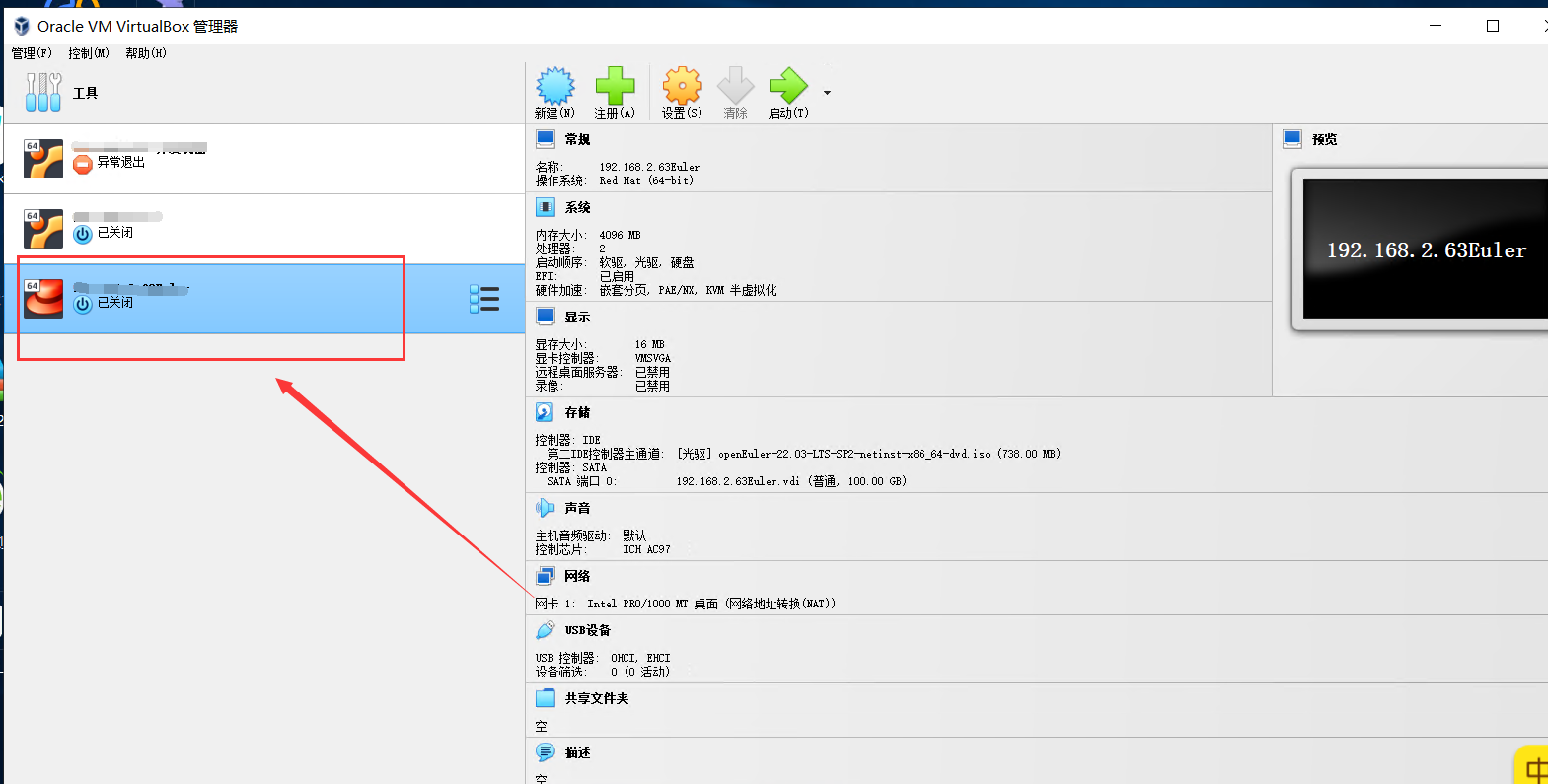Screen dimensions: 1548x784
Task: Click the 声音 speaker icon
Action: tap(546, 508)
